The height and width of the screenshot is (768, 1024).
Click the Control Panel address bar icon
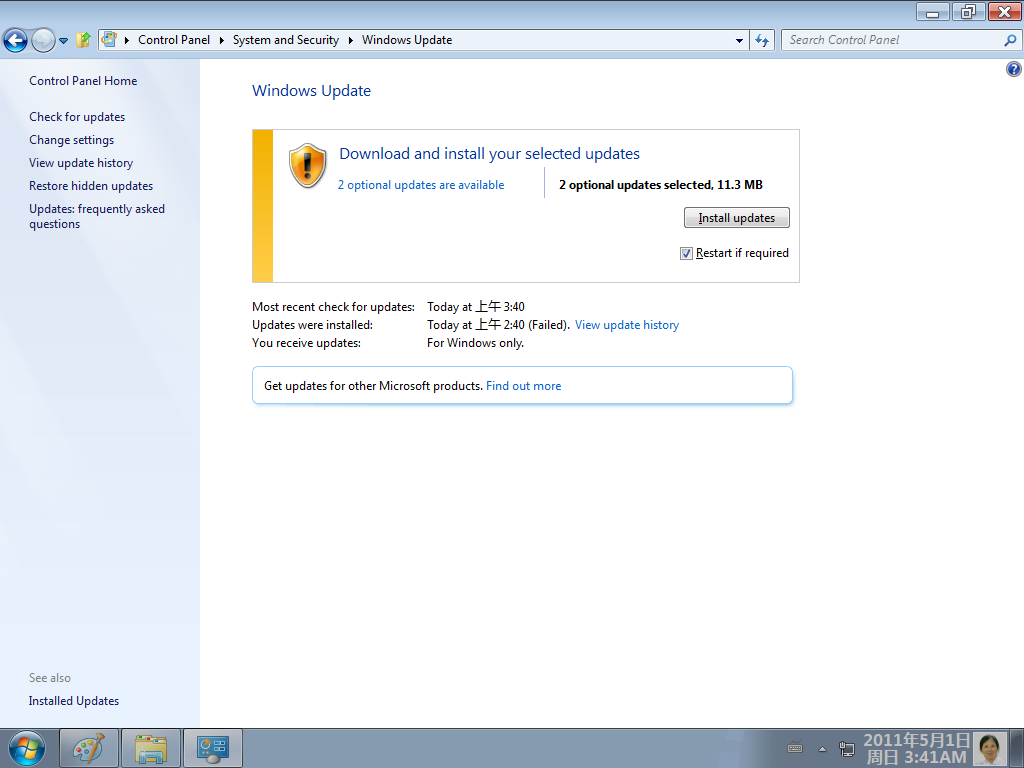pyautogui.click(x=109, y=40)
